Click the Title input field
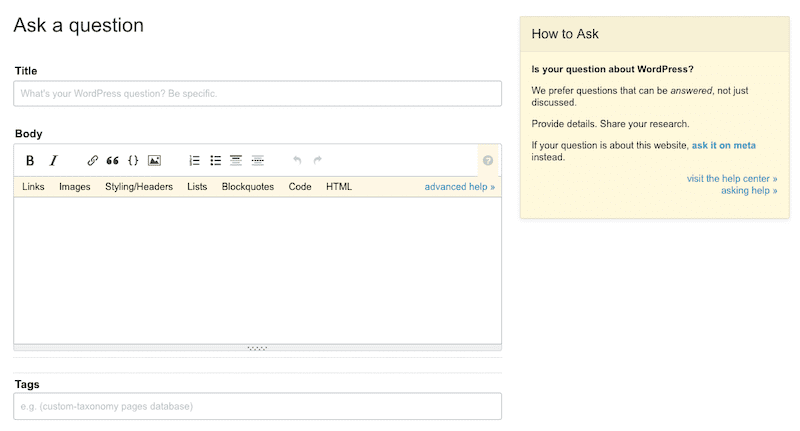This screenshot has height=431, width=800. pos(257,94)
